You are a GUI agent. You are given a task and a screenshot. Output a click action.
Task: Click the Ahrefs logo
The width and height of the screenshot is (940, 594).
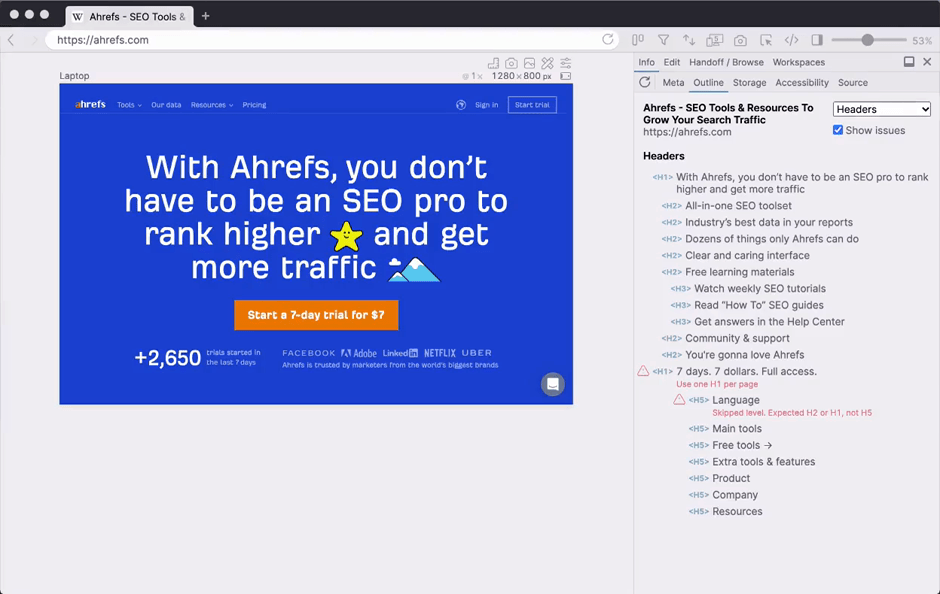pyautogui.click(x=91, y=104)
